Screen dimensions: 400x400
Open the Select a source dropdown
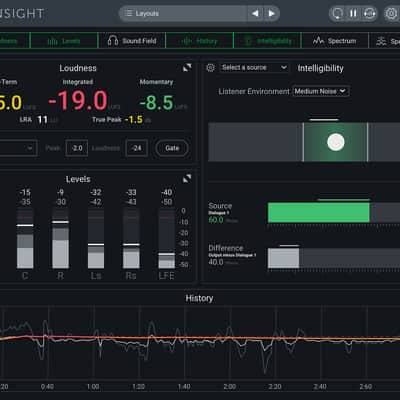(254, 68)
